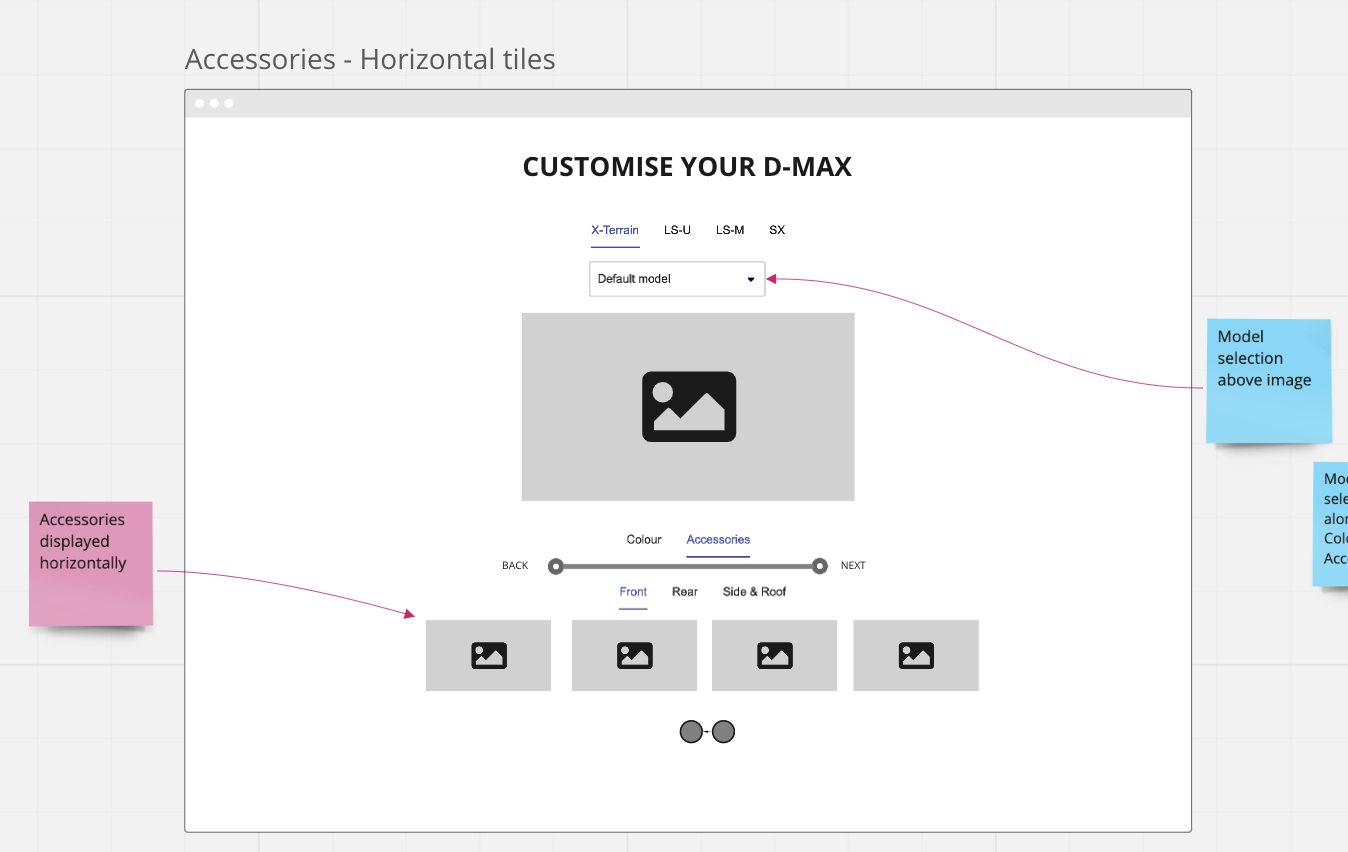Click the step slider handle beside BACK
Image resolution: width=1348 pixels, height=852 pixels.
556,566
